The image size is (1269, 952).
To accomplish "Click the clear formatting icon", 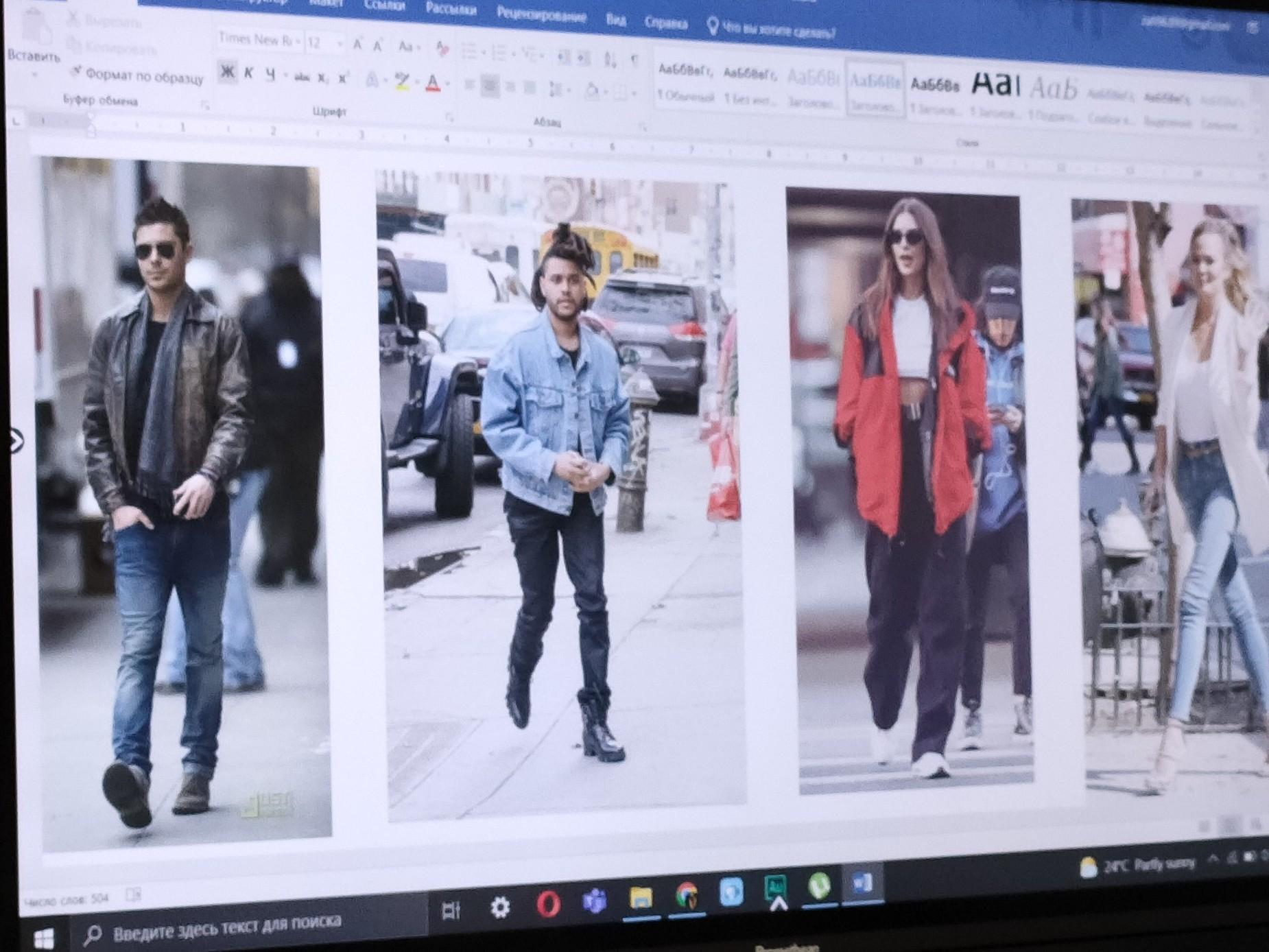I will point(442,49).
